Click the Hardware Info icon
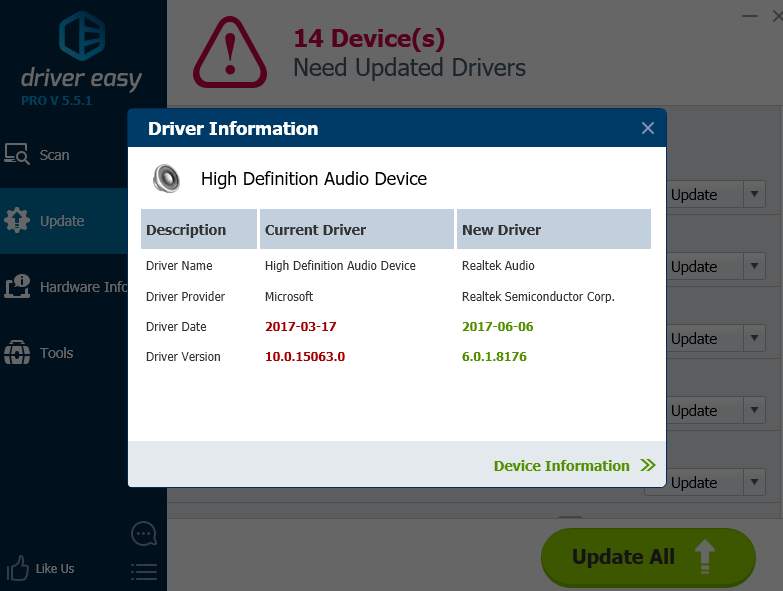 point(17,286)
